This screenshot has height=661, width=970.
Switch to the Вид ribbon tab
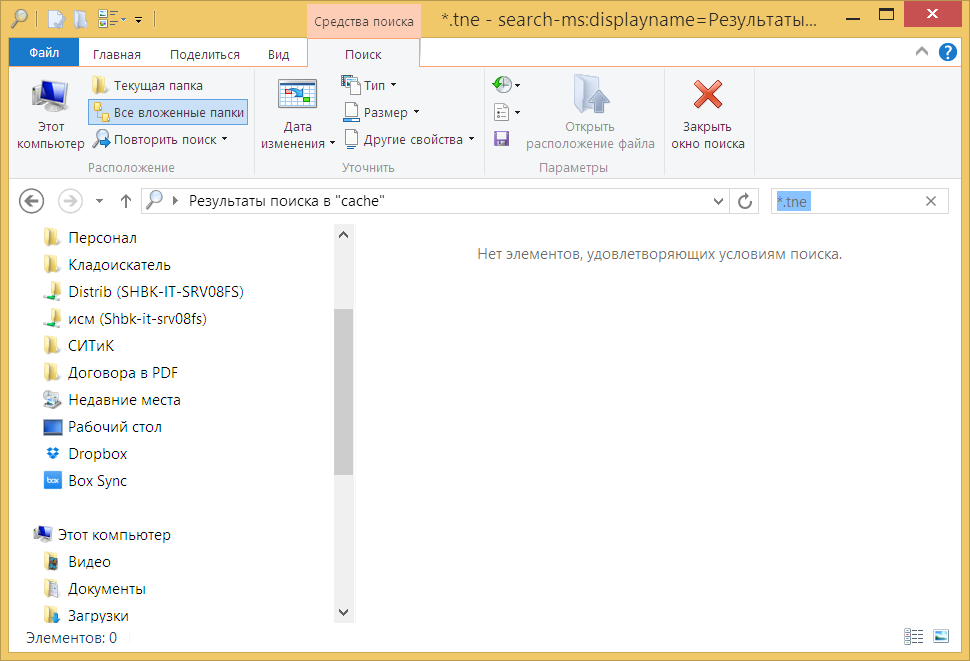click(x=279, y=54)
